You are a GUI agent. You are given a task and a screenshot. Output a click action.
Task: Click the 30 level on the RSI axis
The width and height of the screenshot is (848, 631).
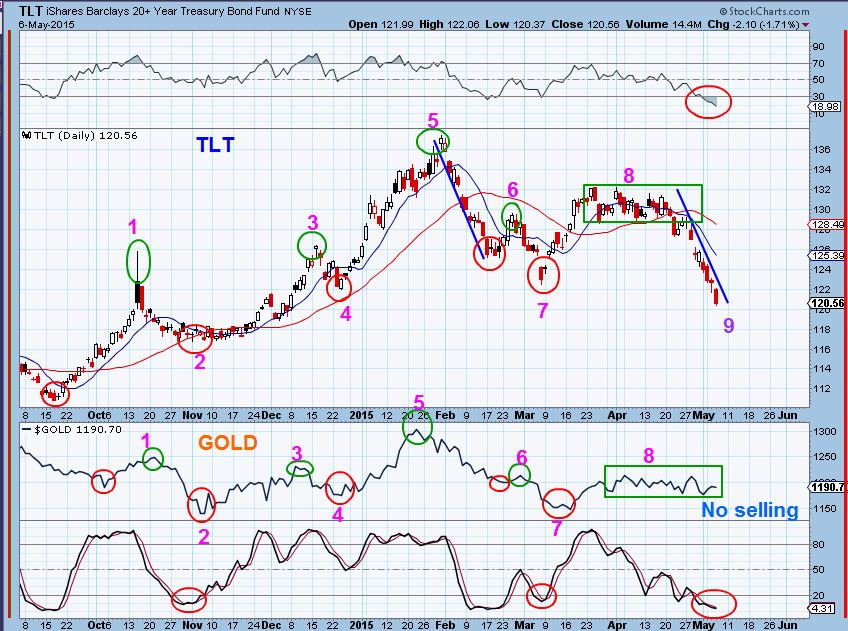tap(819, 97)
